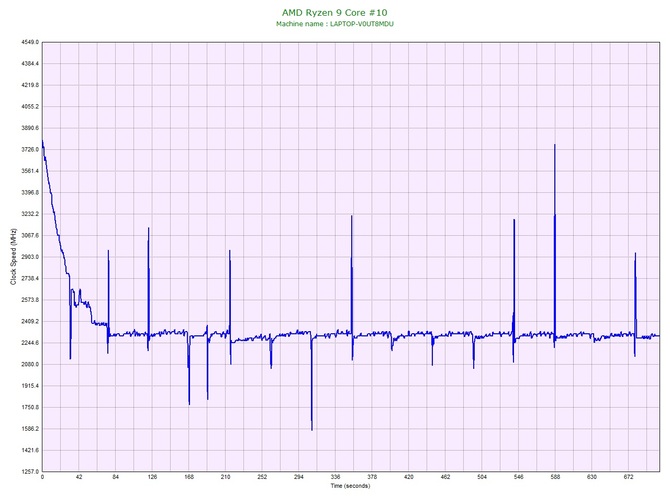Click the 2738.4 y-axis value
The width and height of the screenshot is (670, 503).
tap(29, 279)
